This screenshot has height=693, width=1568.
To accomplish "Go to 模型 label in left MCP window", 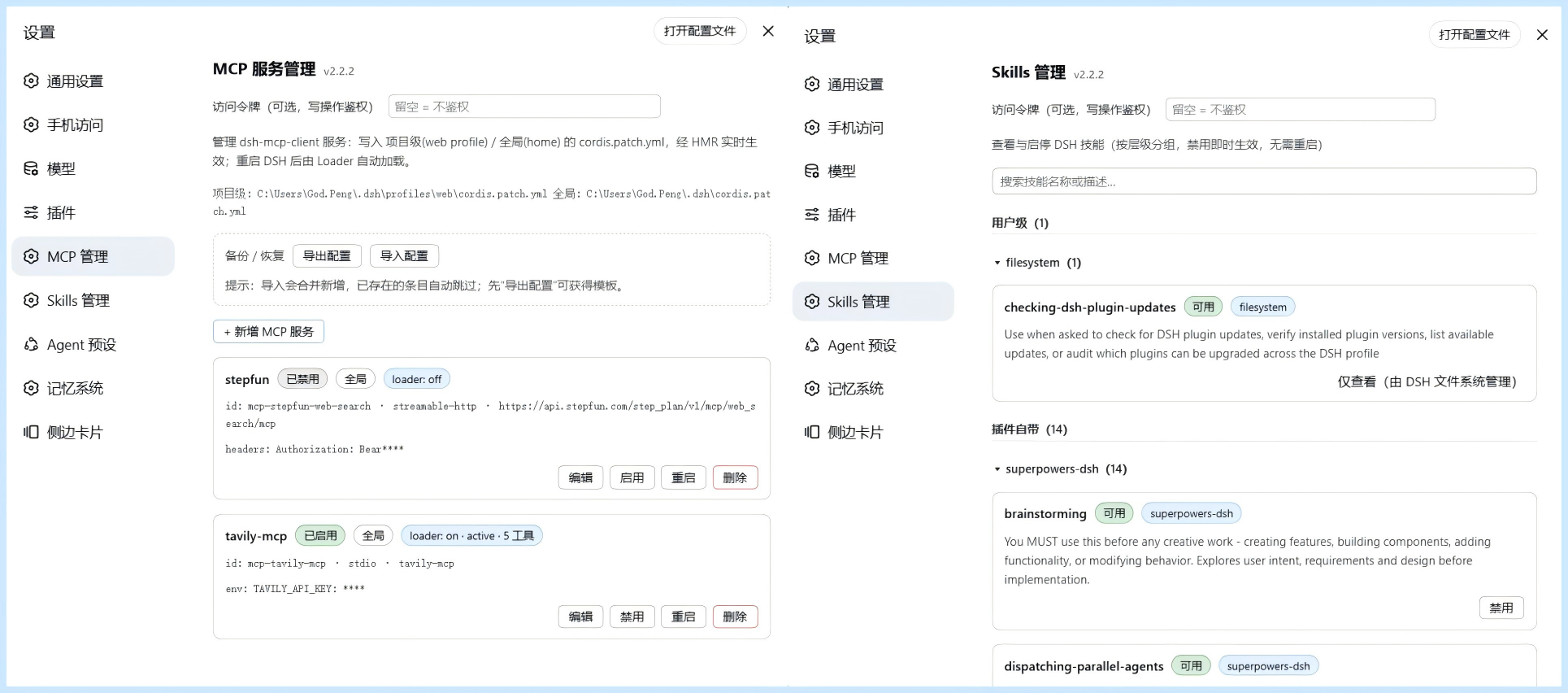I will coord(61,169).
